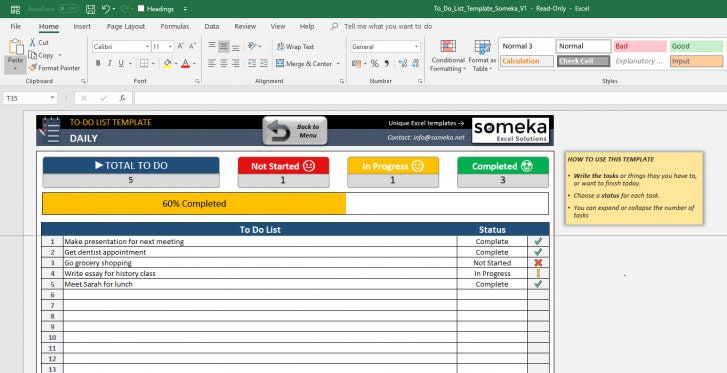Click Merge & Center button

click(x=305, y=64)
